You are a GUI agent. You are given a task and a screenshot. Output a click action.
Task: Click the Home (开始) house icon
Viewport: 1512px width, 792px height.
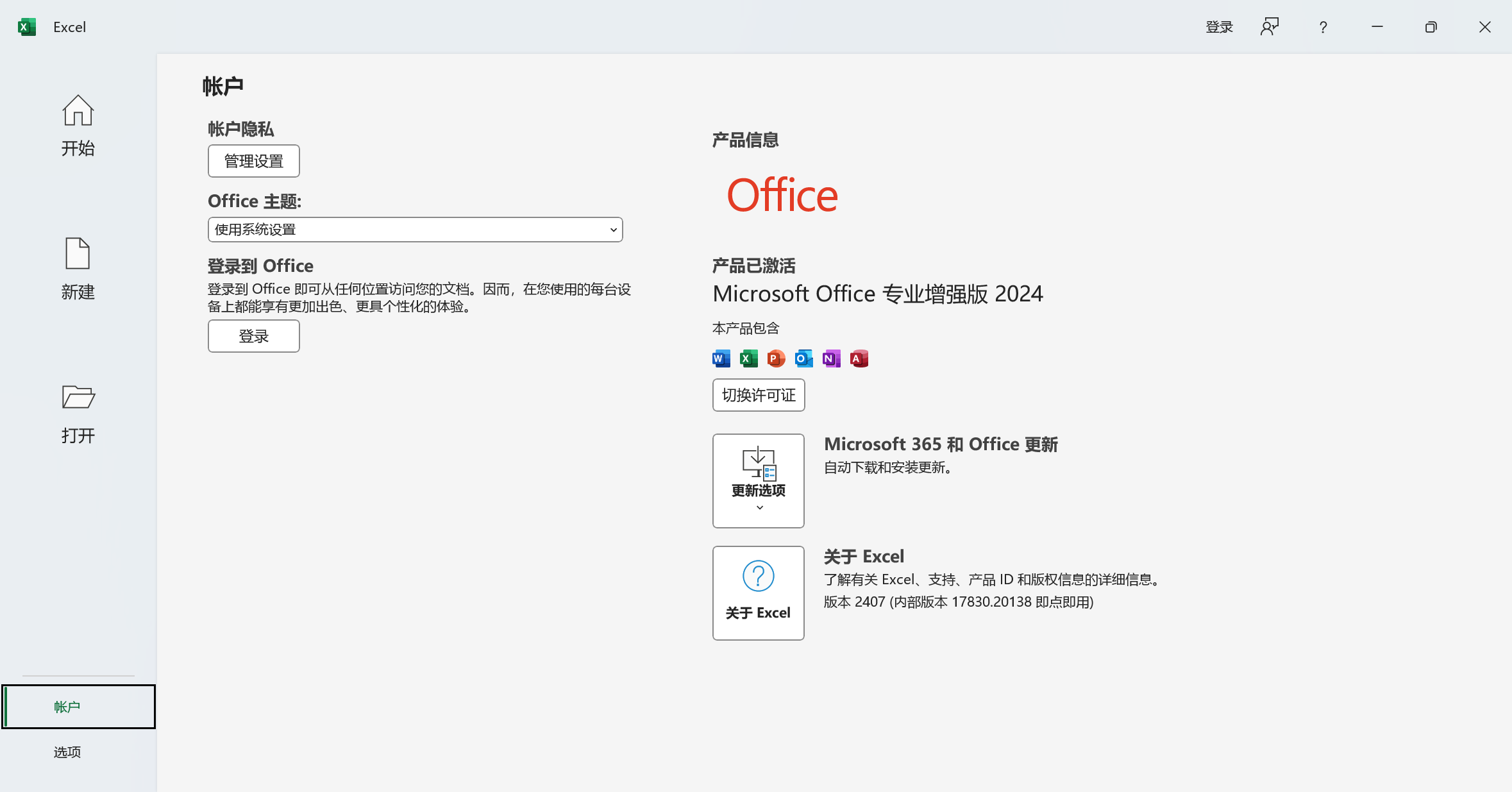click(x=78, y=111)
